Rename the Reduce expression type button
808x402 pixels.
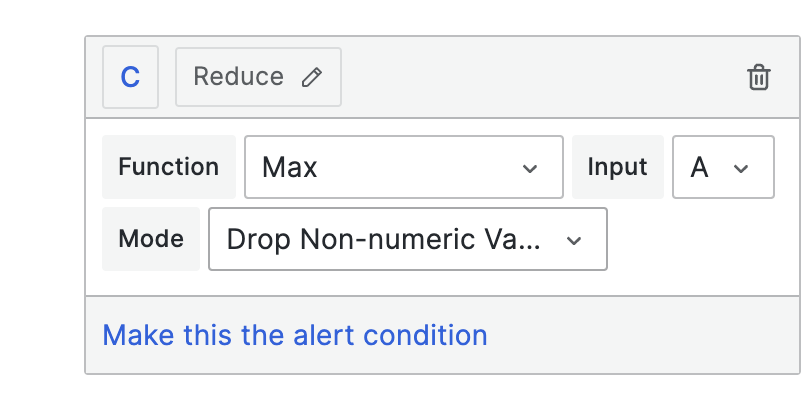point(258,77)
